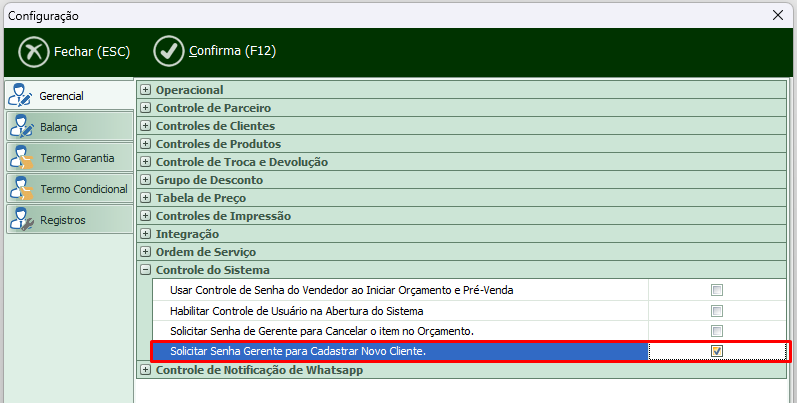
Task: Open the Balança sidebar icon
Action: point(21,127)
